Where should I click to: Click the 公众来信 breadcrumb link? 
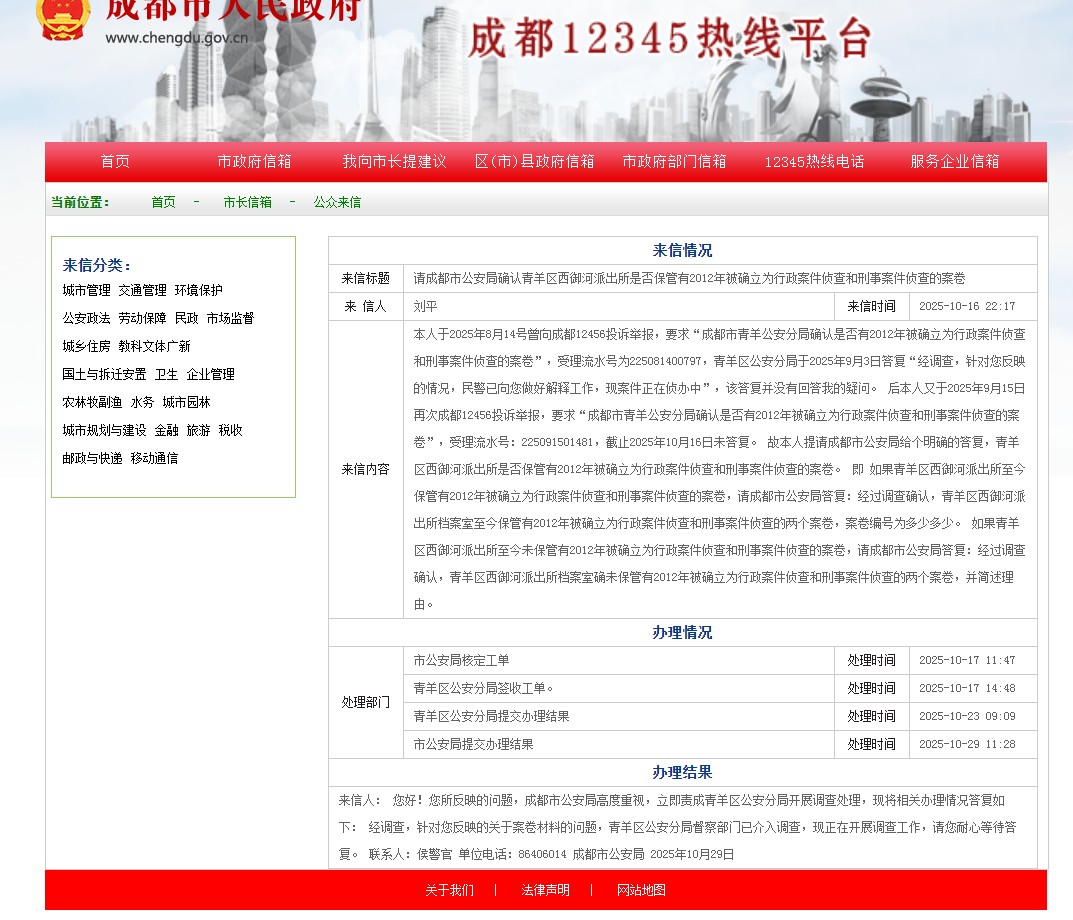tap(337, 202)
